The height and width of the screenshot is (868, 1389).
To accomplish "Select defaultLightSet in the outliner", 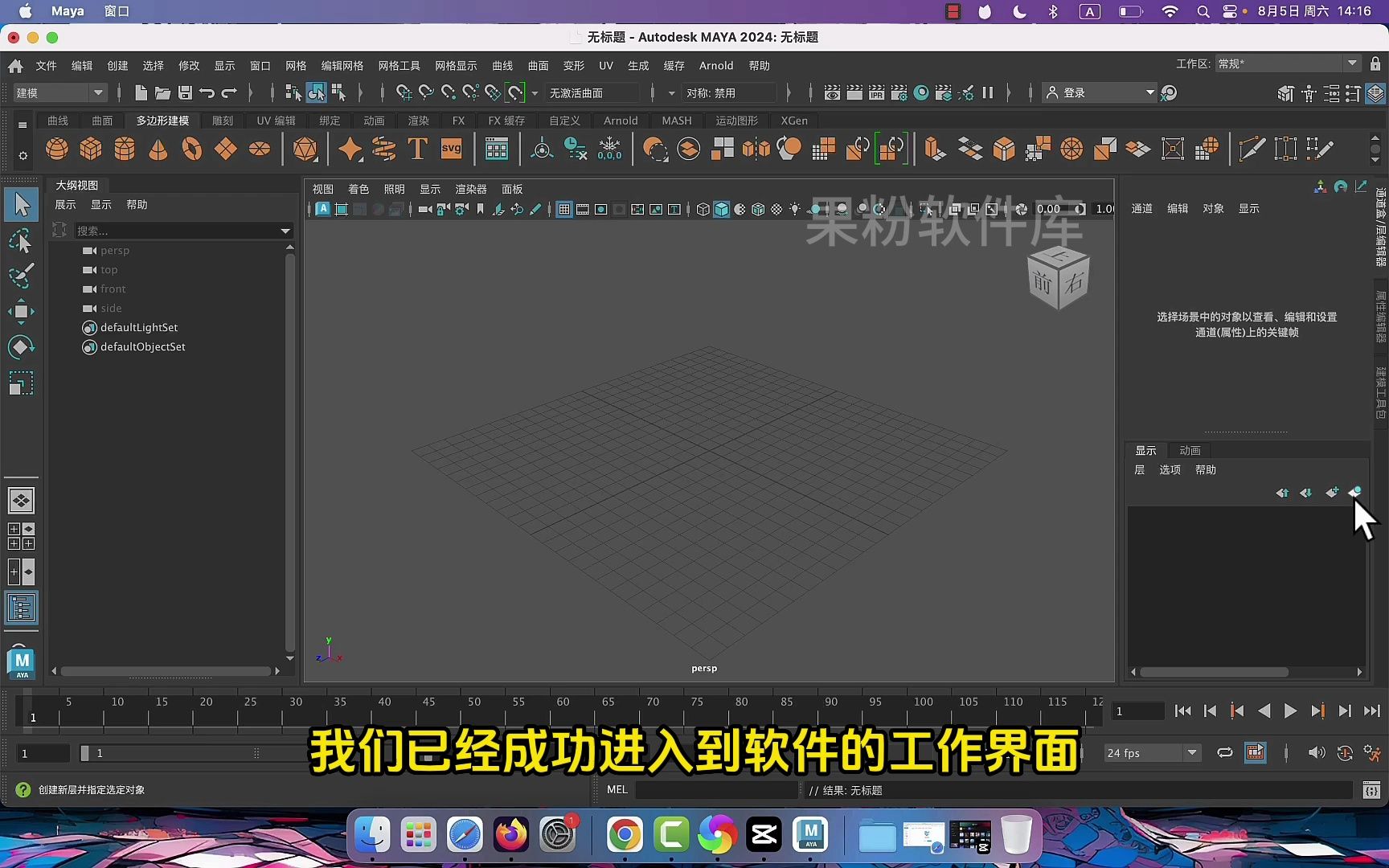I will coord(138,327).
